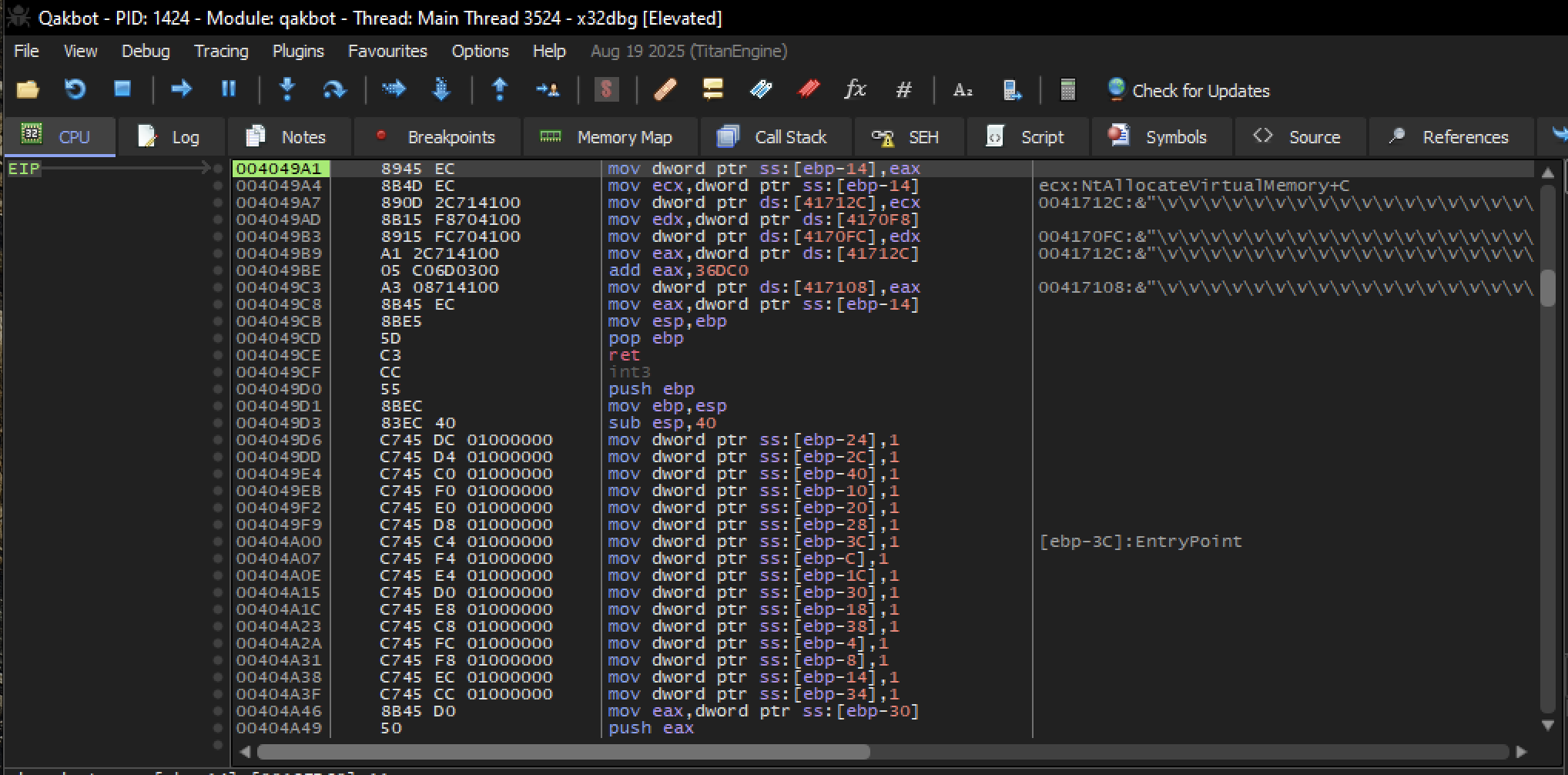Image resolution: width=1568 pixels, height=775 pixels.
Task: Open the View menu
Action: (x=80, y=51)
